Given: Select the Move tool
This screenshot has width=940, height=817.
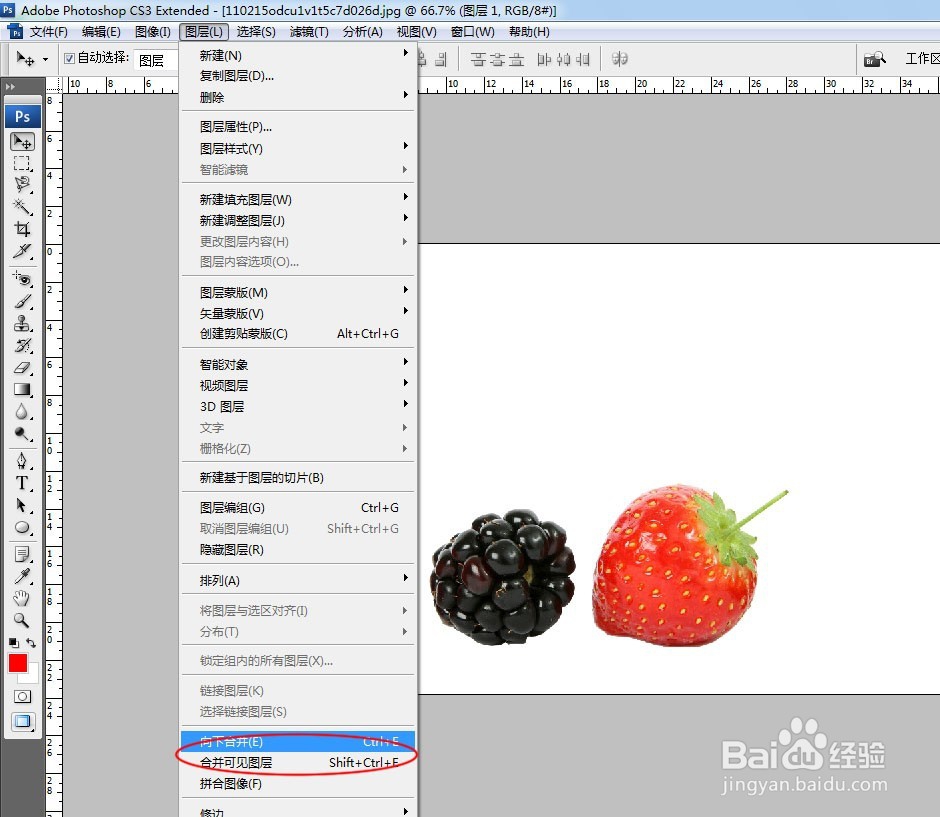Looking at the screenshot, I should point(22,144).
